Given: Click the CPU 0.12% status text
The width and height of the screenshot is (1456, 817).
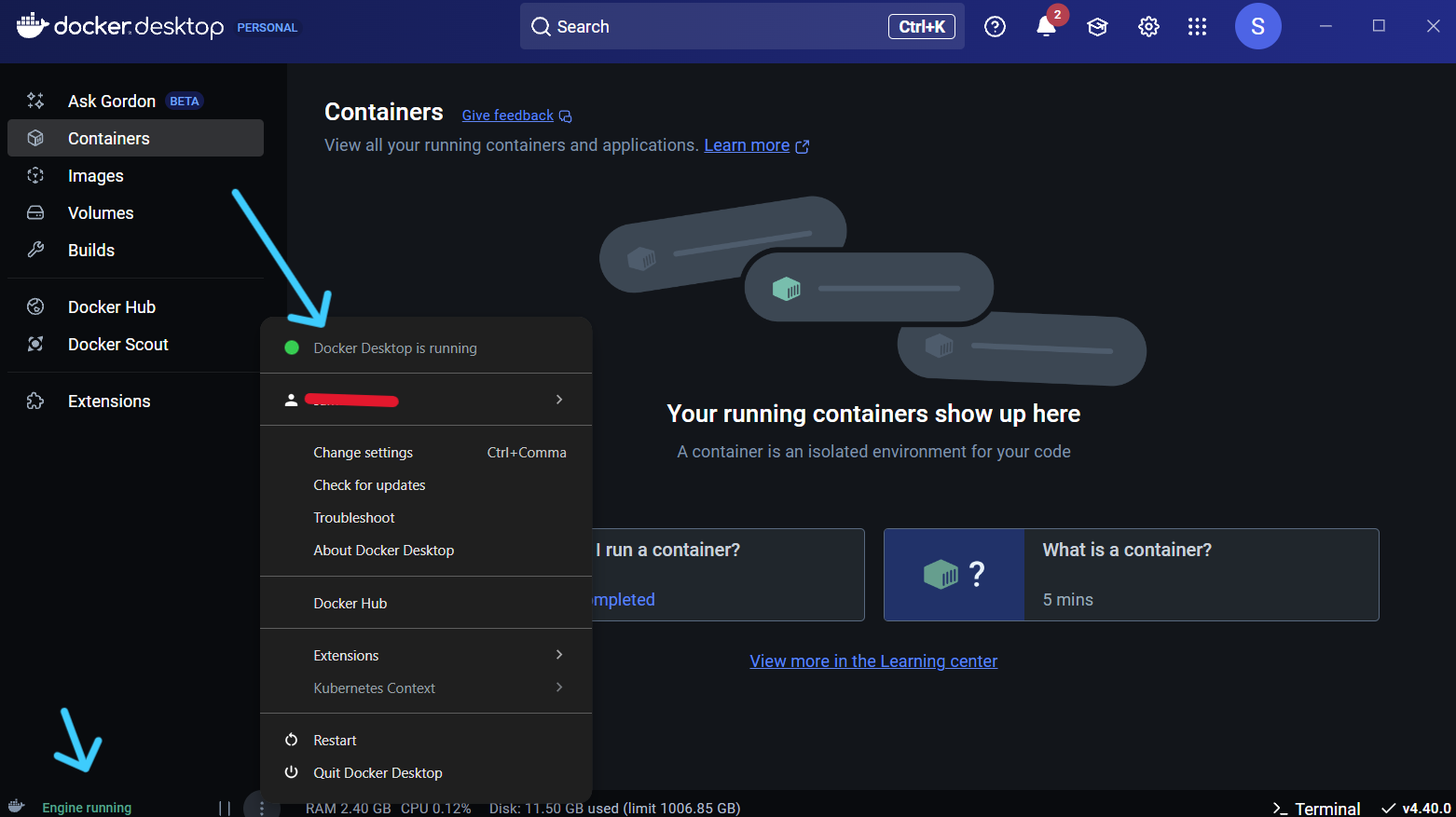Looking at the screenshot, I should [x=436, y=808].
